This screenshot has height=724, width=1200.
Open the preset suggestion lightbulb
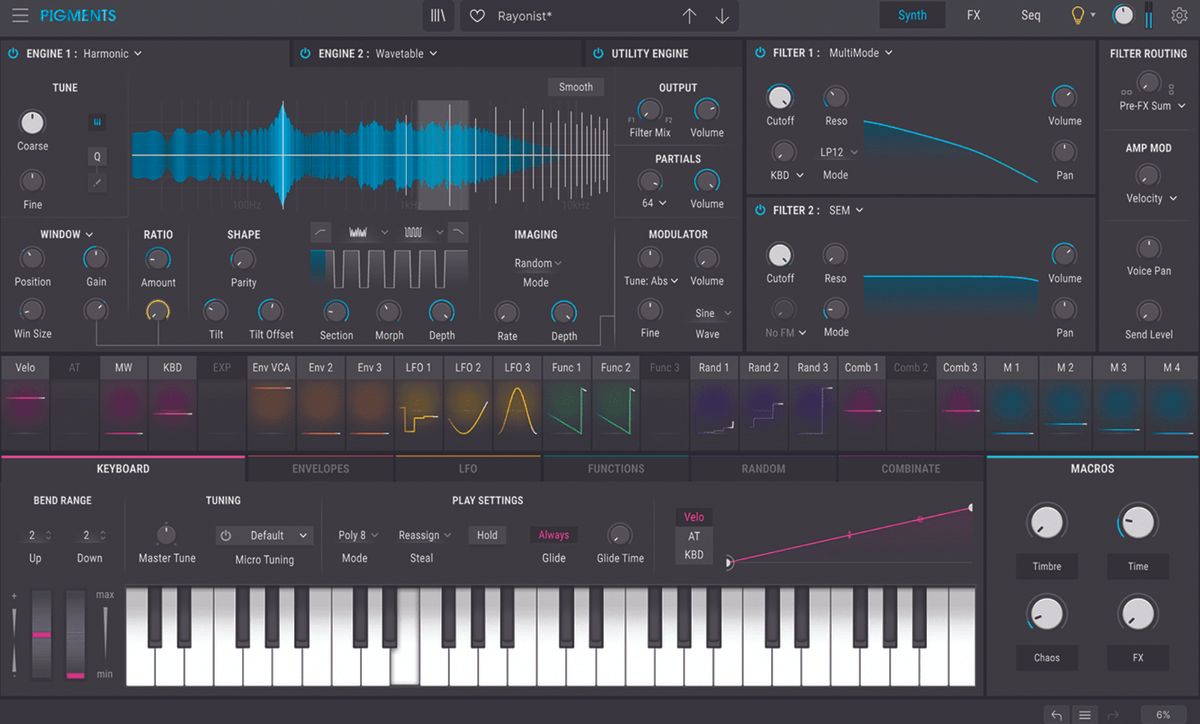1077,15
